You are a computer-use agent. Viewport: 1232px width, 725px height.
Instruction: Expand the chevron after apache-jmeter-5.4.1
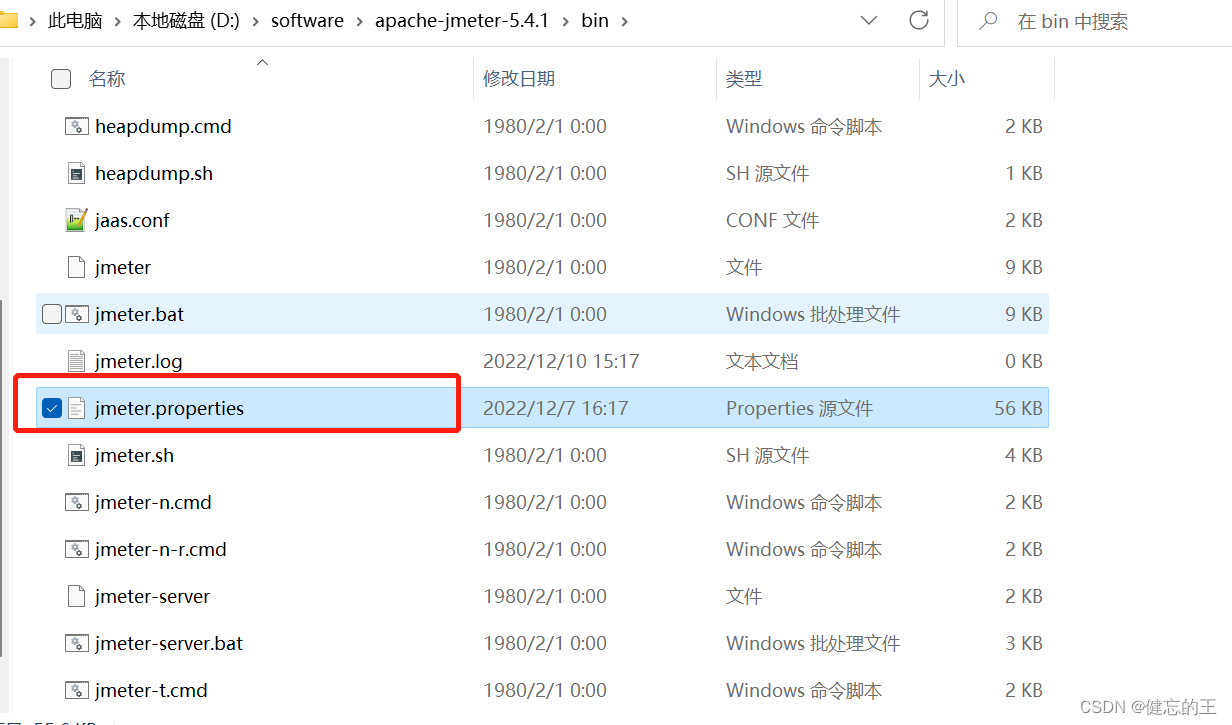click(565, 20)
